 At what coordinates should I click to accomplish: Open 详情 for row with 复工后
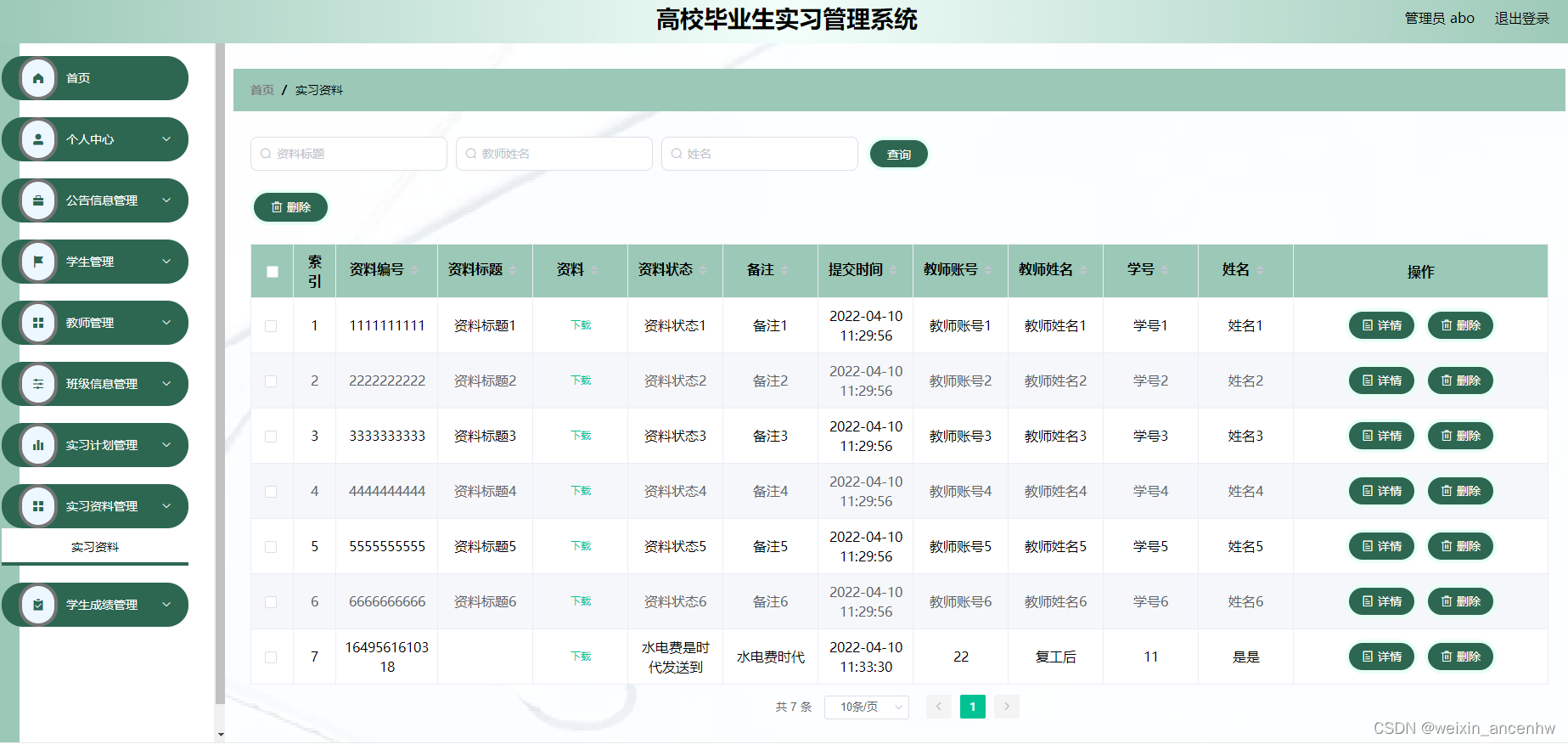1381,657
